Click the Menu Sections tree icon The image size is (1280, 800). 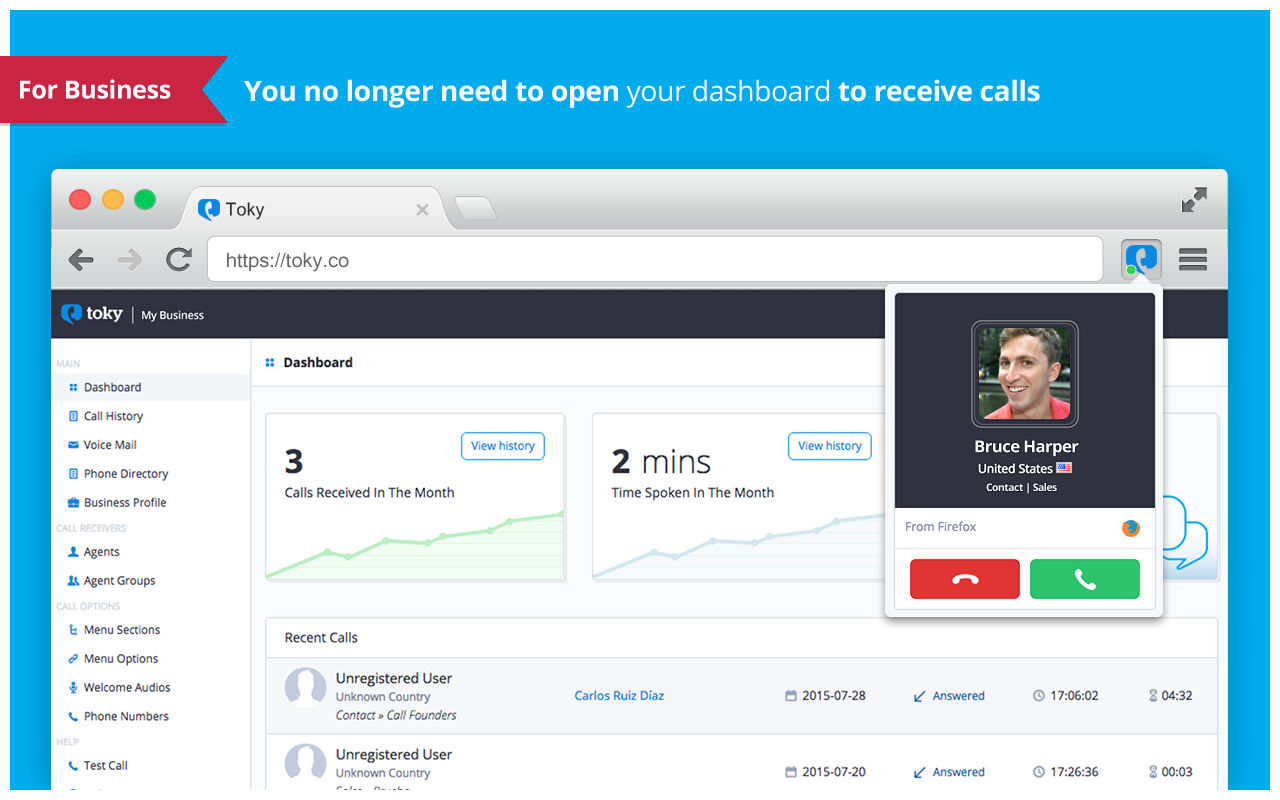[73, 630]
